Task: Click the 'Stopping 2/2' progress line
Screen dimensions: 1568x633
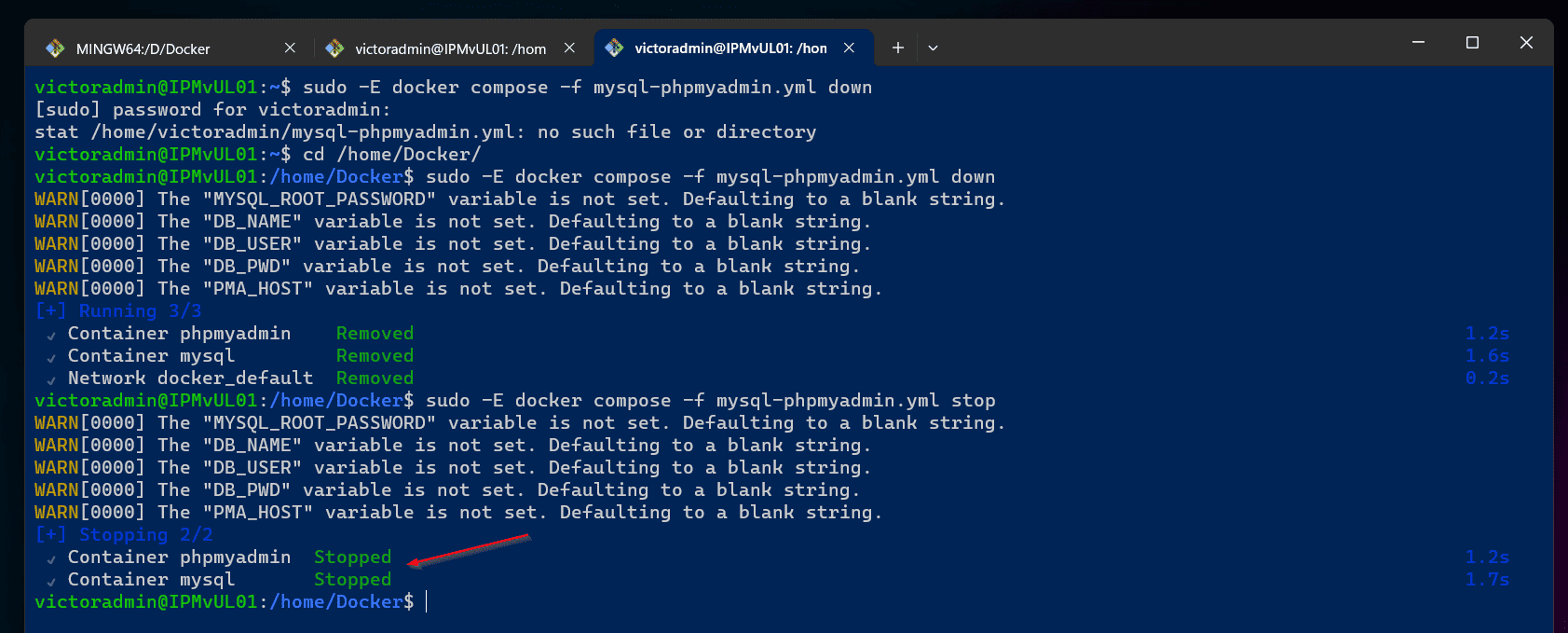Action: pyautogui.click(x=124, y=534)
